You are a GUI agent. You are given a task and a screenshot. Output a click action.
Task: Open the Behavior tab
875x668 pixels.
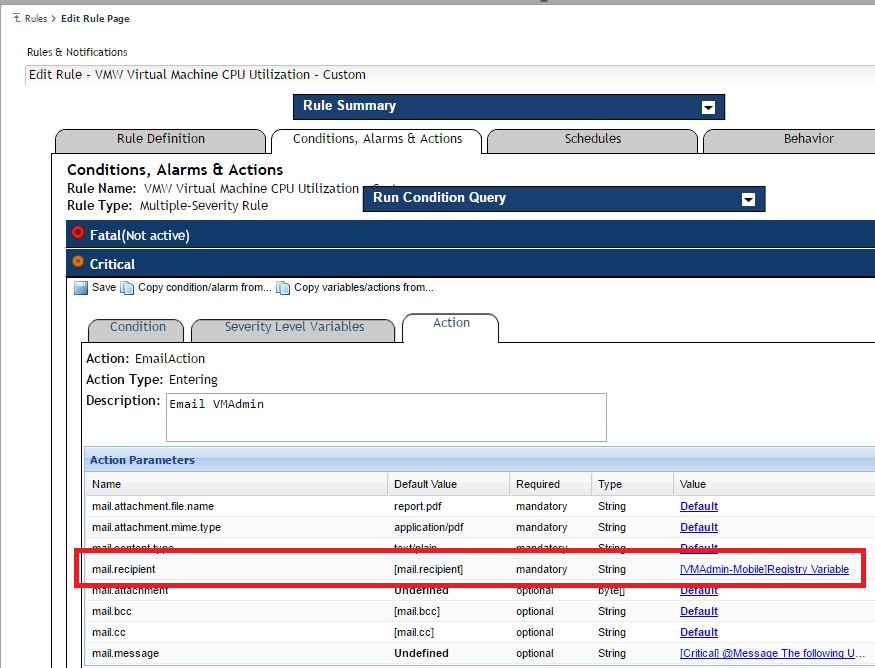click(808, 139)
